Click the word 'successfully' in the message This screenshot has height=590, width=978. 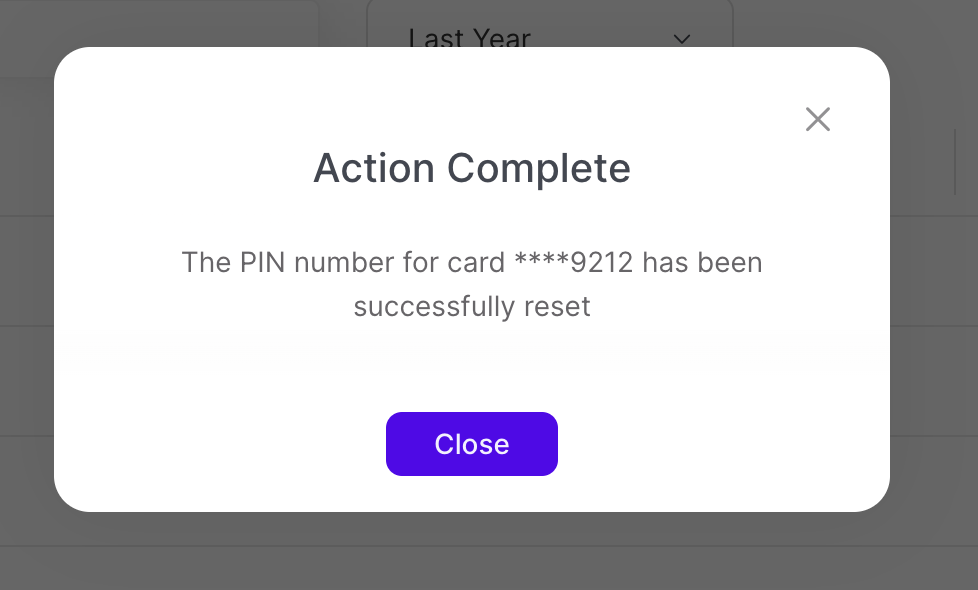[x=433, y=306]
